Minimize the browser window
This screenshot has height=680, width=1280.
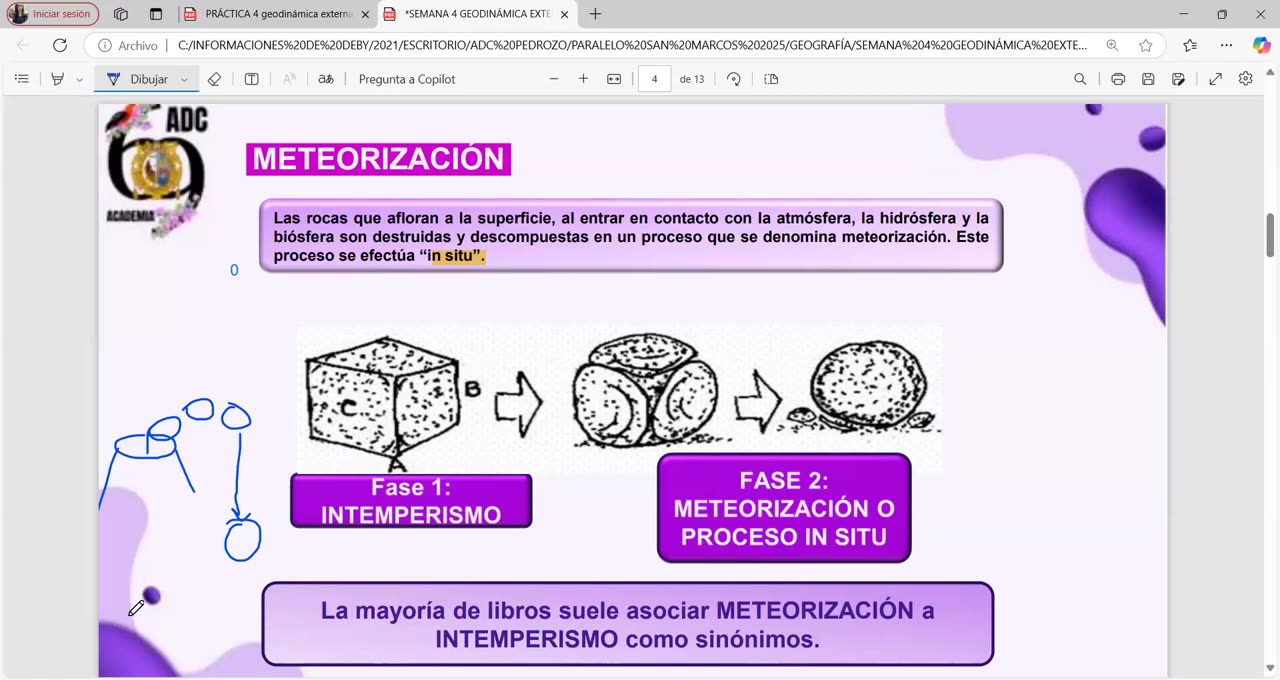pos(1183,14)
